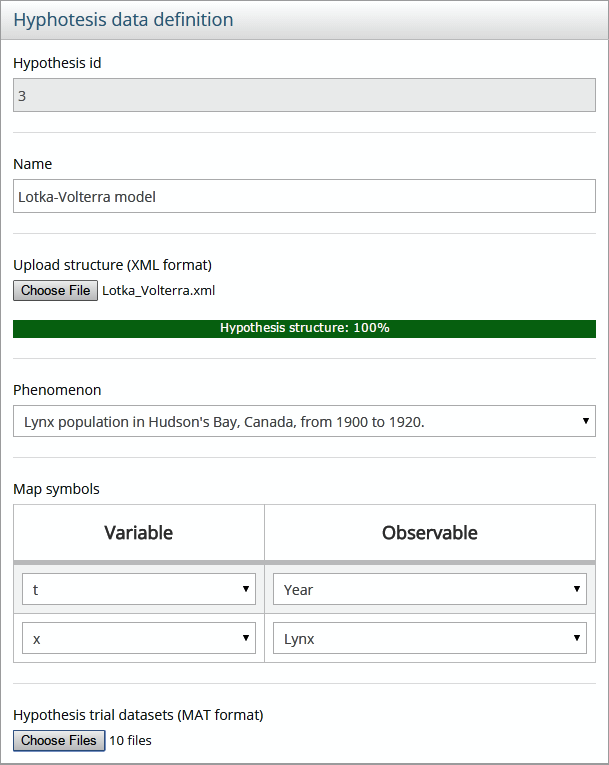
Task: Click the Name label above the text field
Action: click(32, 164)
